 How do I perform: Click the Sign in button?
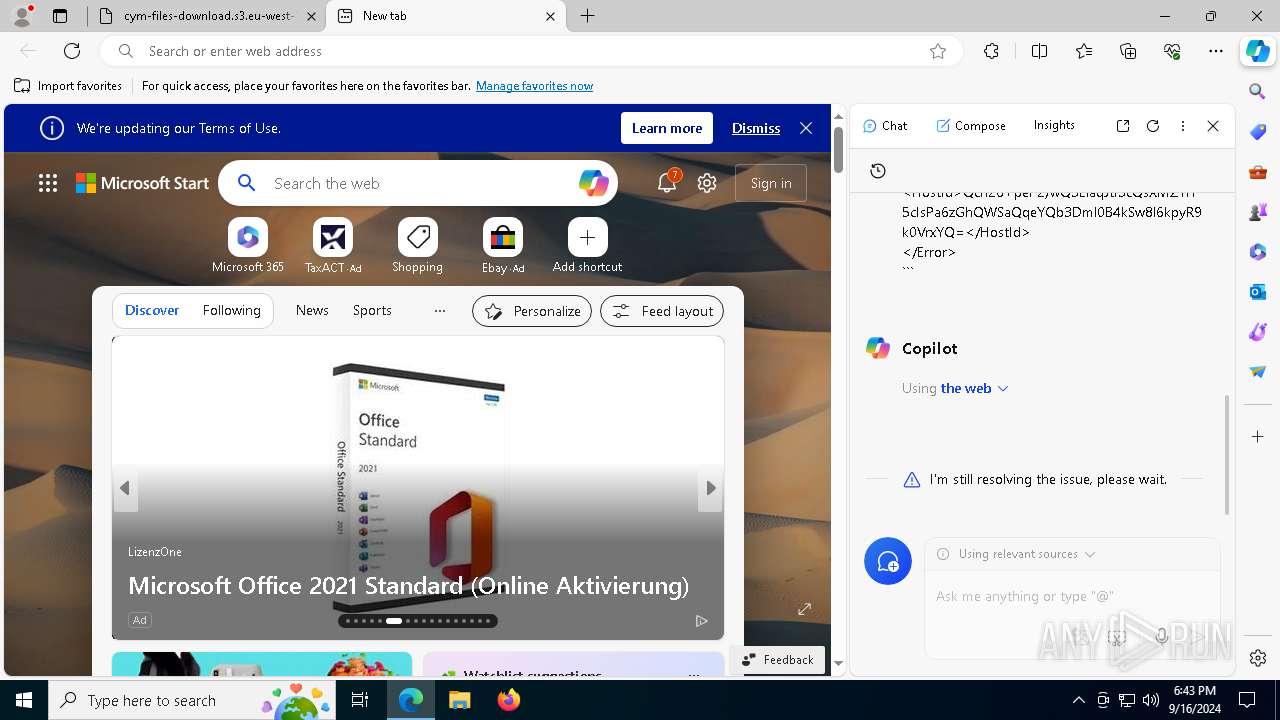[x=771, y=183]
